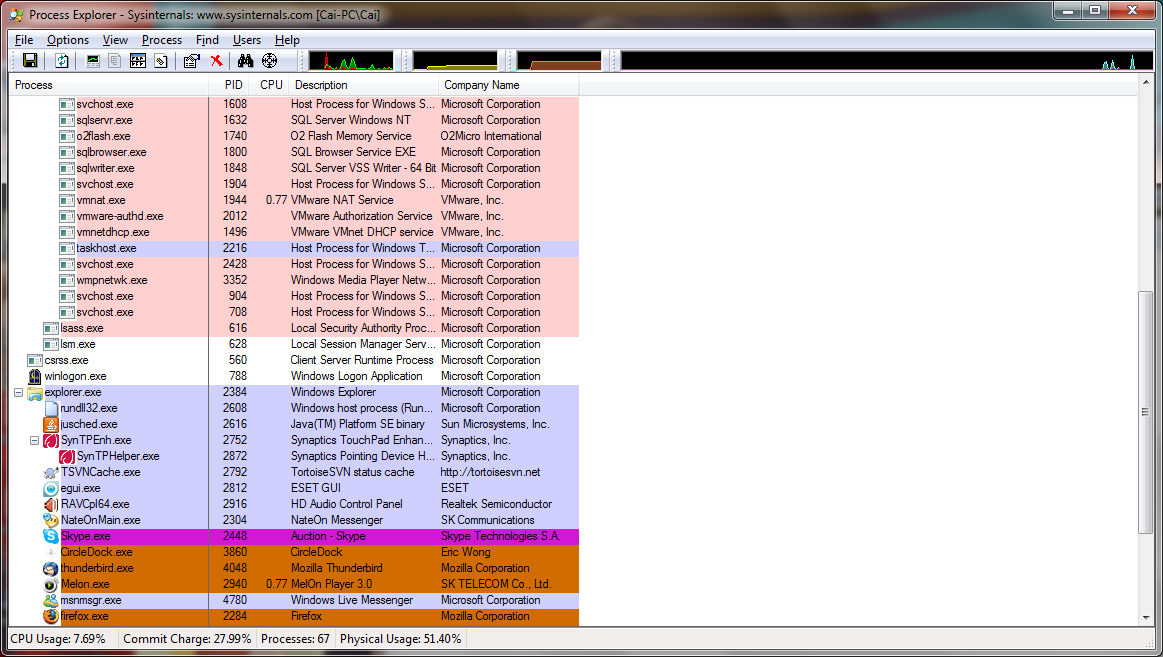Viewport: 1163px width, 657px height.
Task: Click the Skype icon in process list
Action: point(51,536)
